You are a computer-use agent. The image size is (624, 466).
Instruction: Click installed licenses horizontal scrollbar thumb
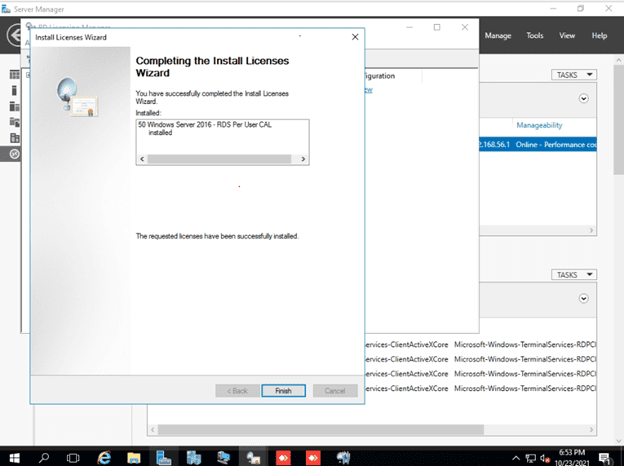[x=219, y=159]
